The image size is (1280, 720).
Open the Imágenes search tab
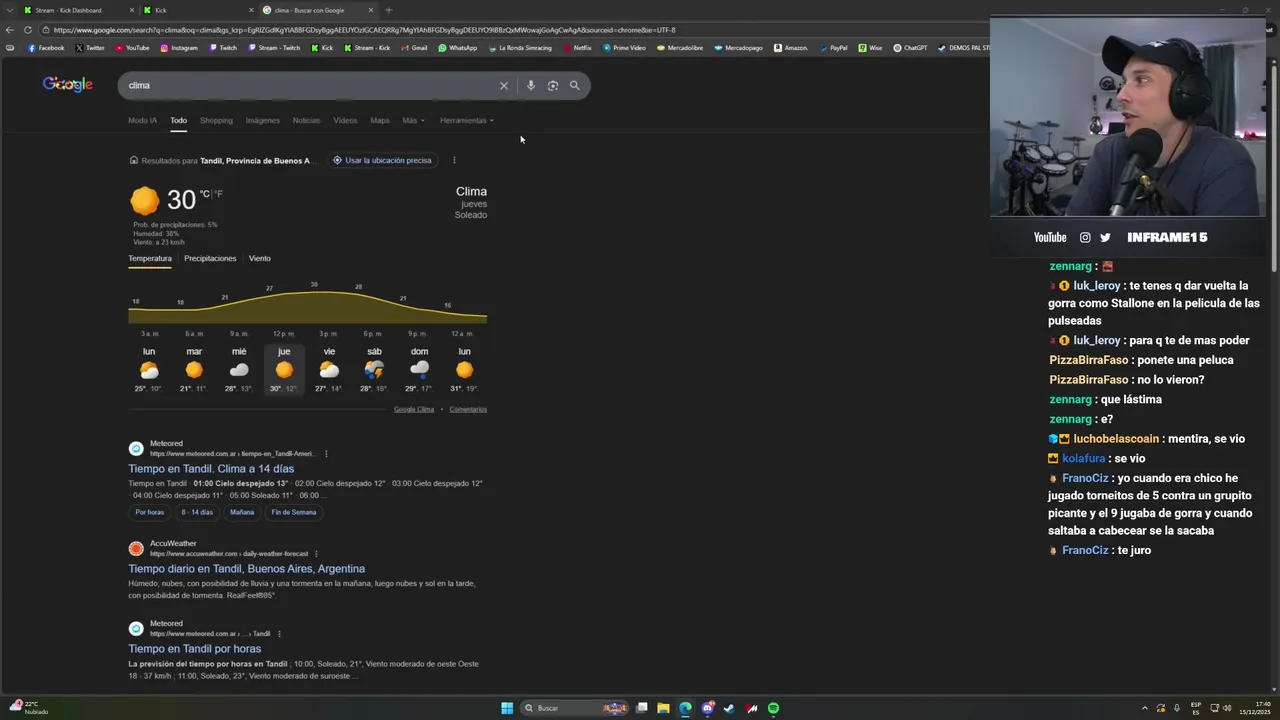click(x=263, y=120)
